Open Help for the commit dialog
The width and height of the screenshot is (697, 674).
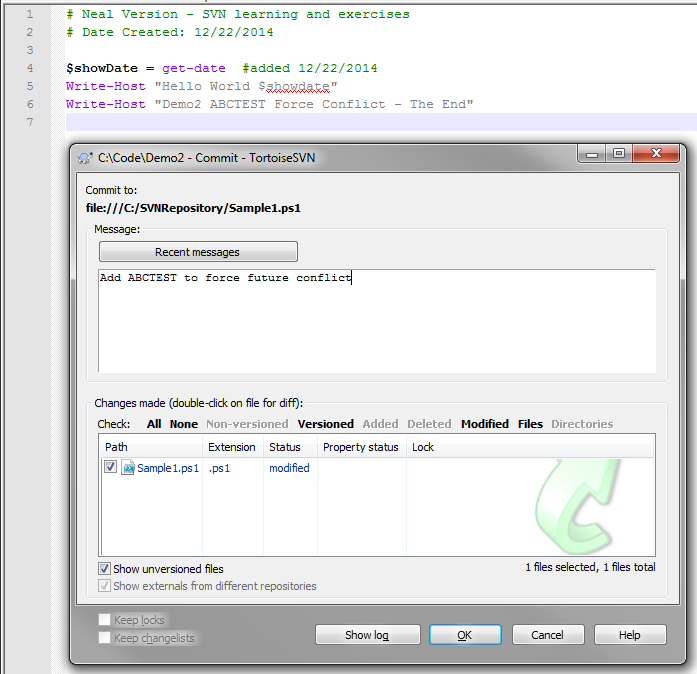[630, 635]
